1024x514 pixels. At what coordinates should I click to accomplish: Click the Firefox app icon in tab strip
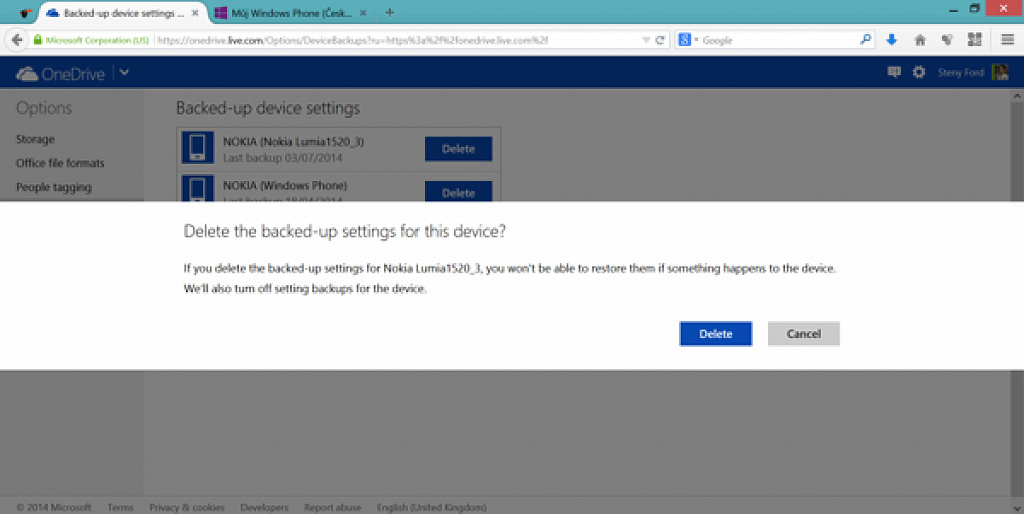[x=25, y=13]
